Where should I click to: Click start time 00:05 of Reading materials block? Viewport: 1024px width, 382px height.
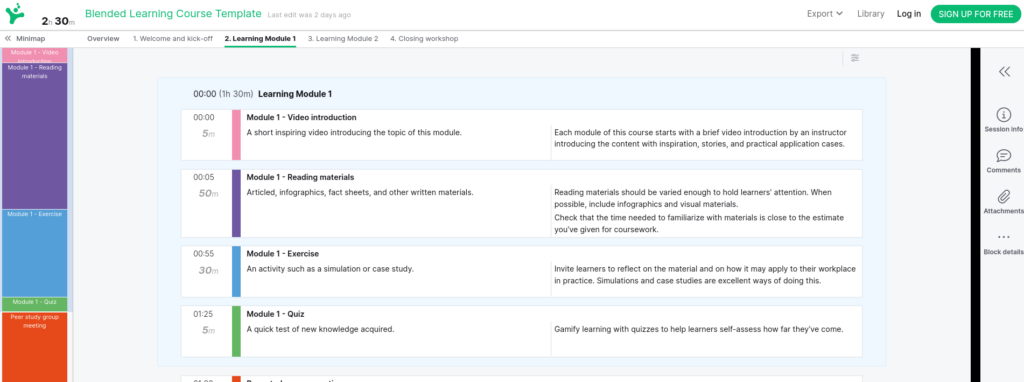[x=203, y=177]
